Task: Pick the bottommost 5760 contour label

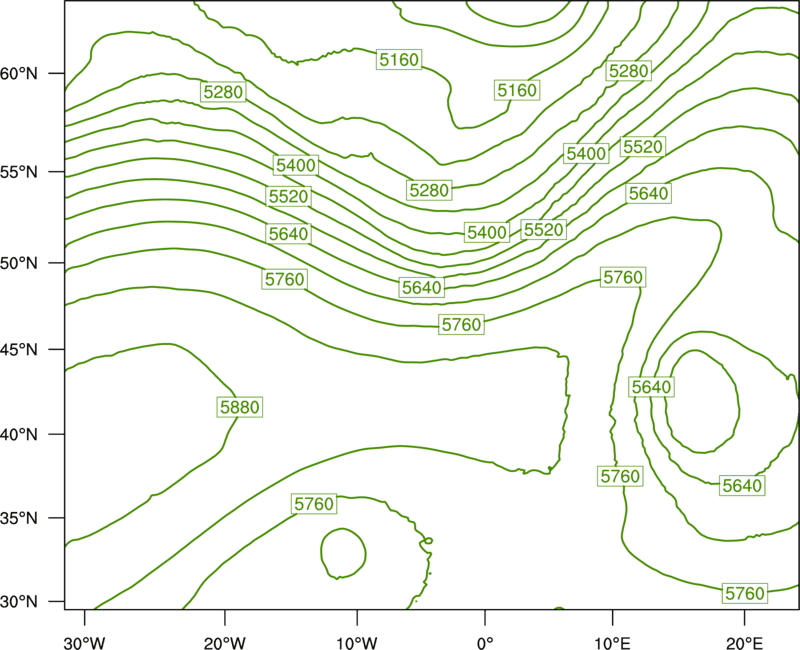Action: point(745,593)
